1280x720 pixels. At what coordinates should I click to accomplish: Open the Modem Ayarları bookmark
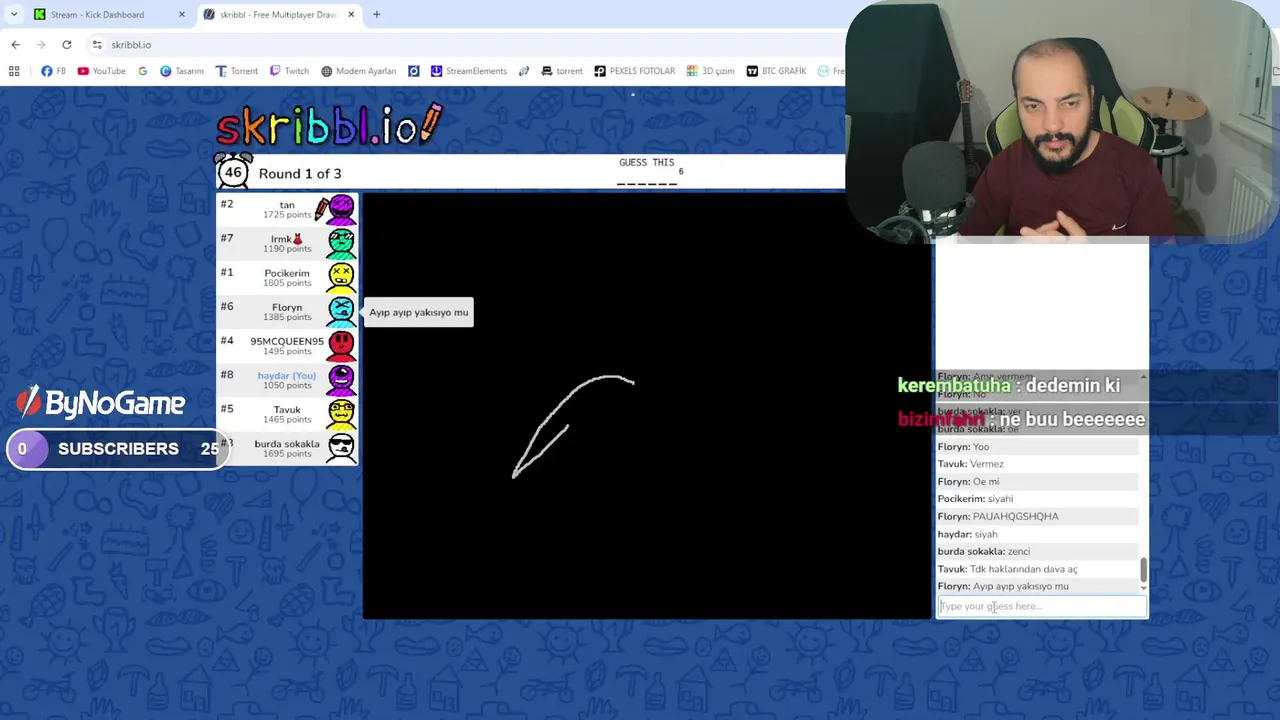pyautogui.click(x=358, y=71)
